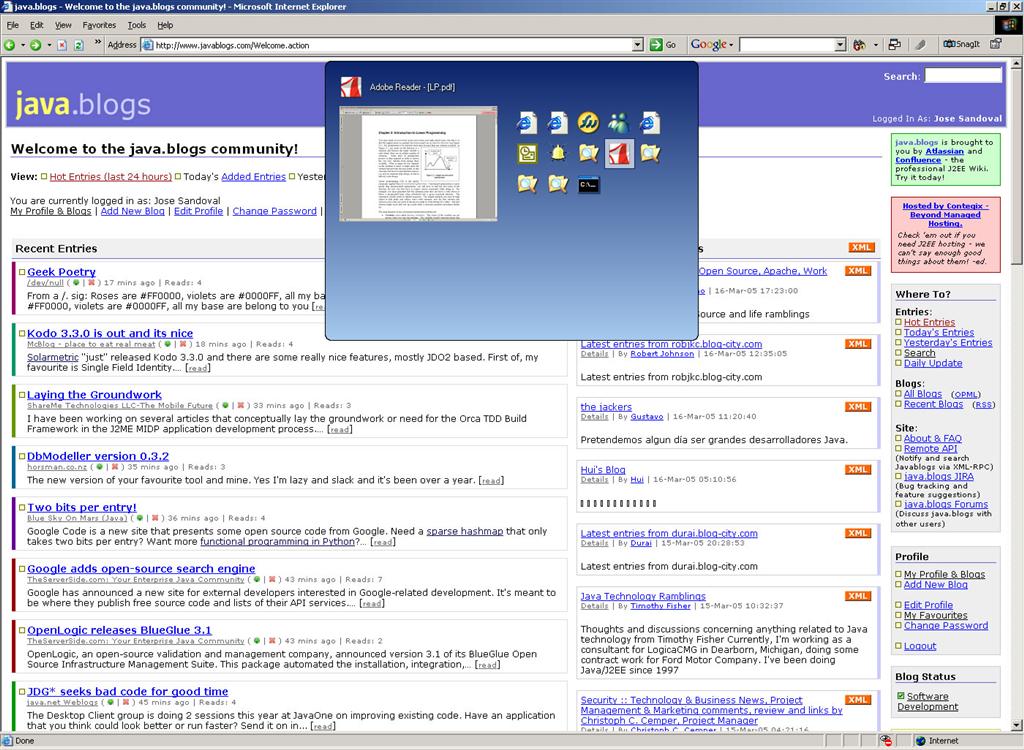Open the Back button history dropdown arrow
Viewport: 1024px width, 750px height.
(23, 45)
